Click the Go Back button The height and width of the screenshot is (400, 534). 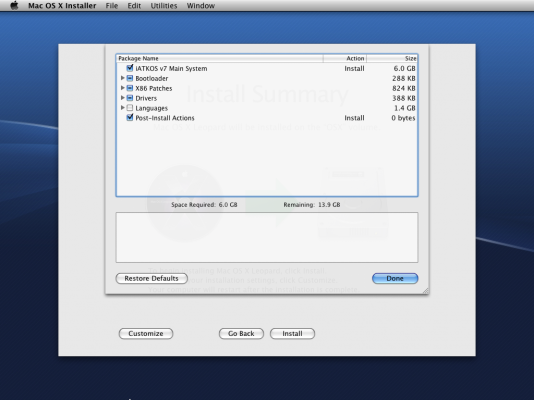pos(241,334)
